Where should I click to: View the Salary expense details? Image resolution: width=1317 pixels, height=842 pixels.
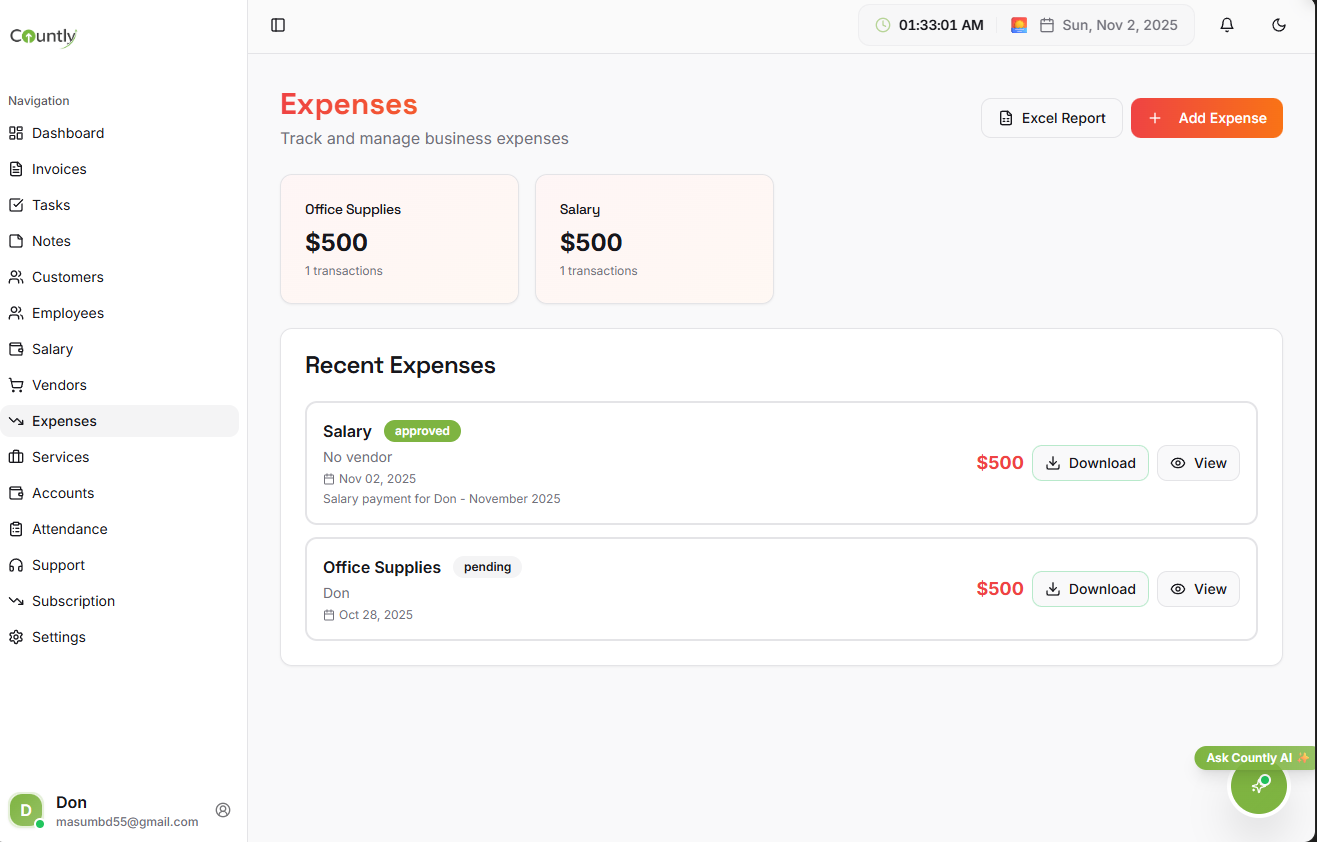tap(1198, 463)
